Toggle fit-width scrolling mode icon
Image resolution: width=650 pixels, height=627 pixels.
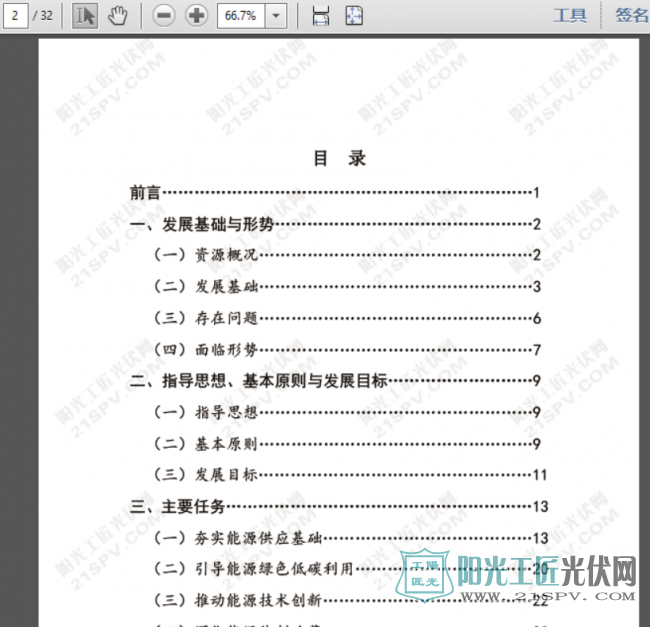pos(321,16)
